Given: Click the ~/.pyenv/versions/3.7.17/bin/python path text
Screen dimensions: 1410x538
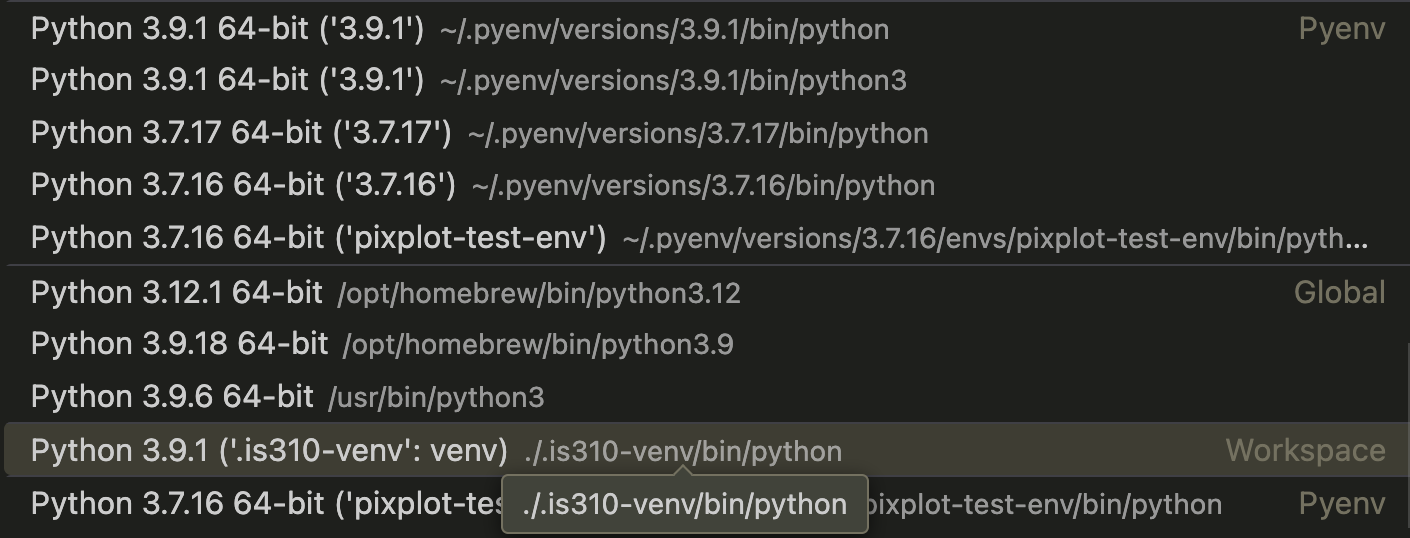Looking at the screenshot, I should point(697,133).
